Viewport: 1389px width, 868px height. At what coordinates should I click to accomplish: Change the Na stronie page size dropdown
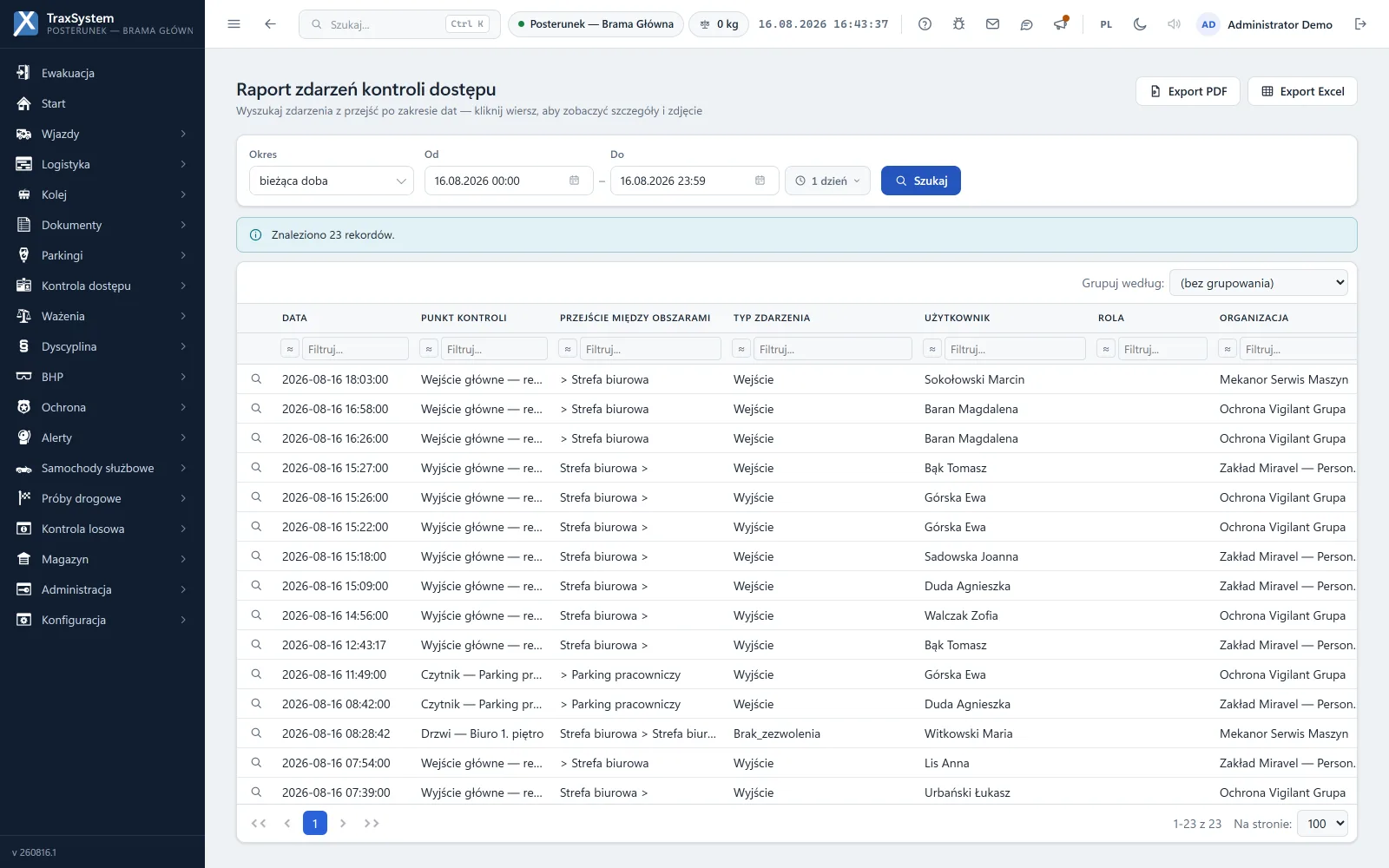[x=1321, y=824]
